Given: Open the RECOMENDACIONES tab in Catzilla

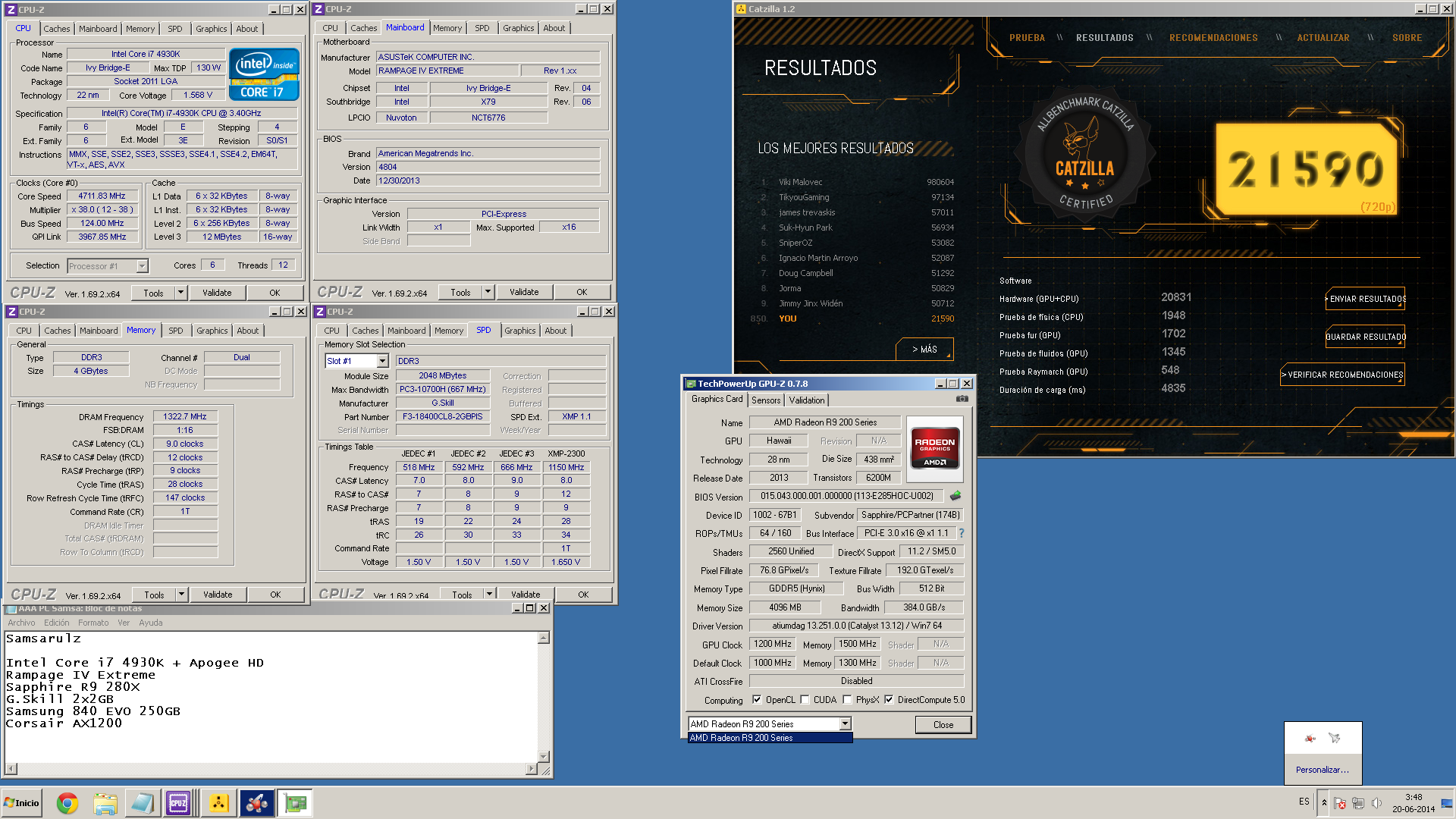Looking at the screenshot, I should click(1213, 38).
